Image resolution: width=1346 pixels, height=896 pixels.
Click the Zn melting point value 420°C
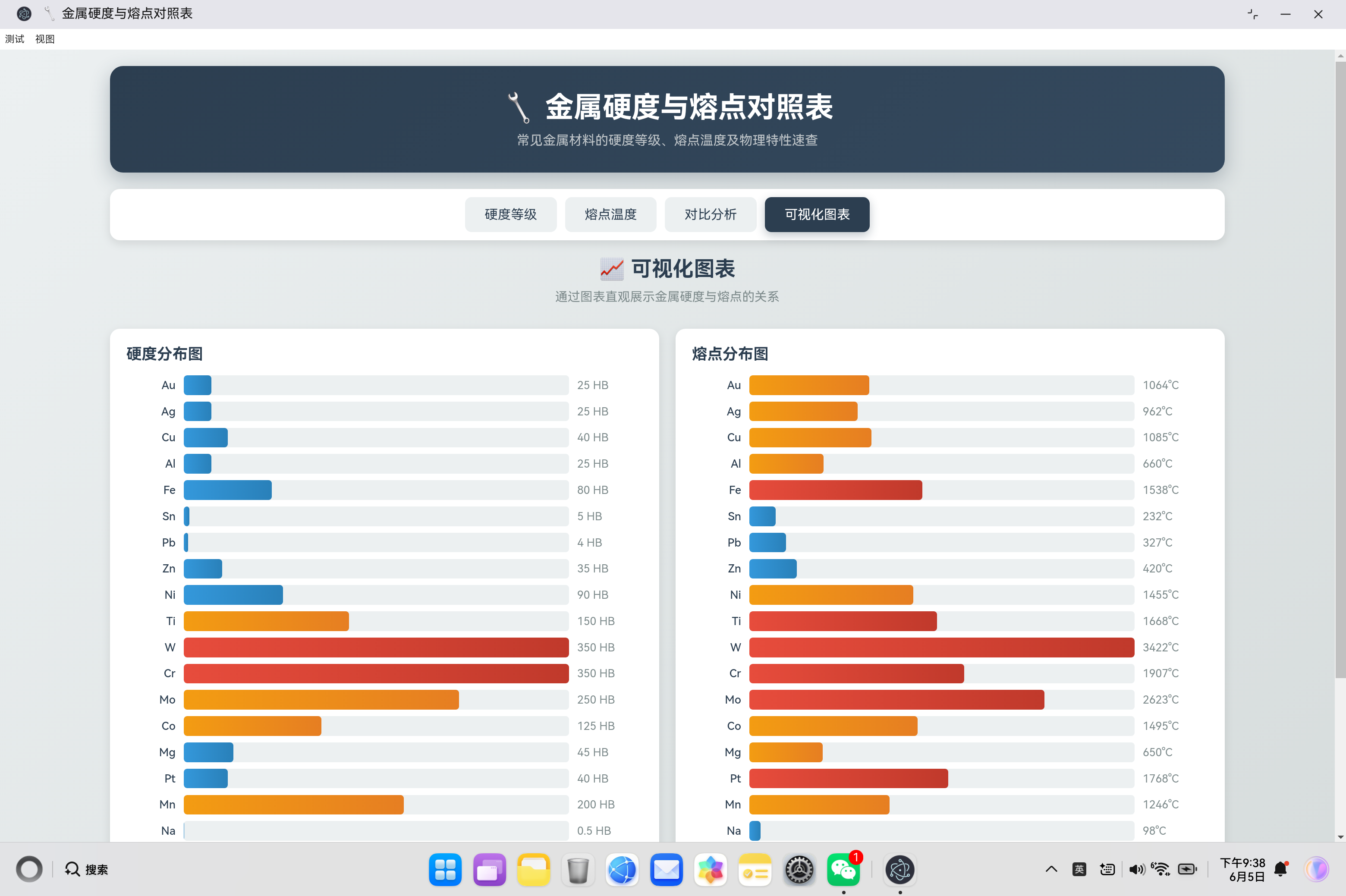(1157, 569)
